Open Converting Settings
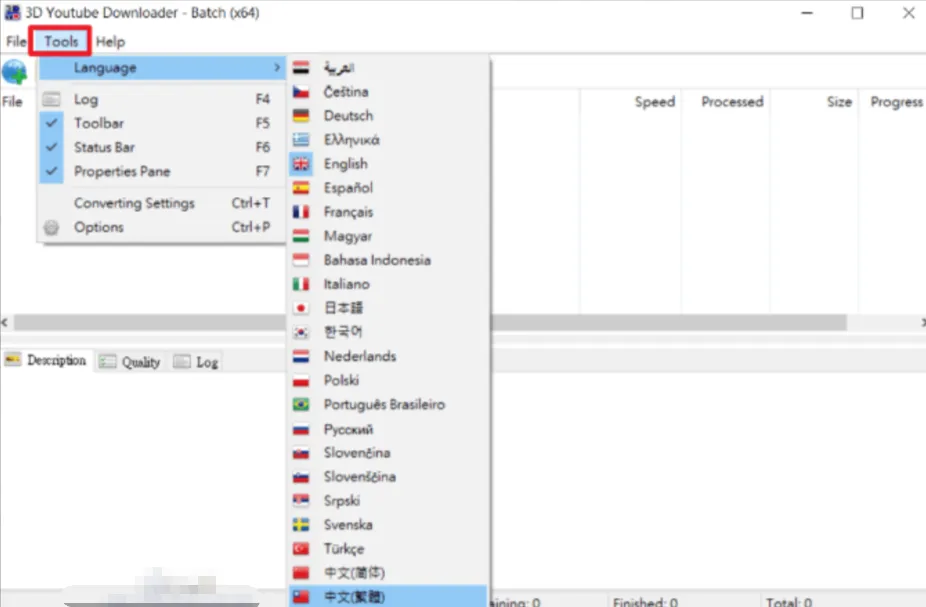 tap(161, 203)
